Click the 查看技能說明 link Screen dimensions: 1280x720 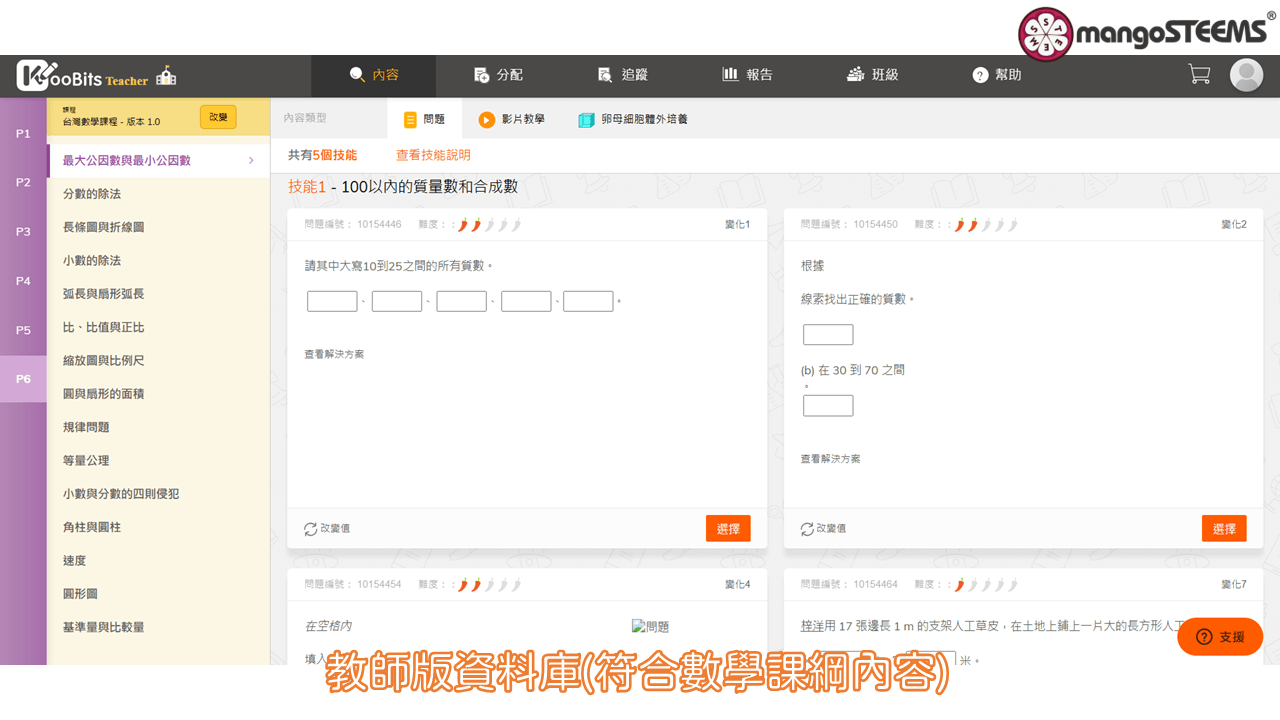pyautogui.click(x=433, y=155)
